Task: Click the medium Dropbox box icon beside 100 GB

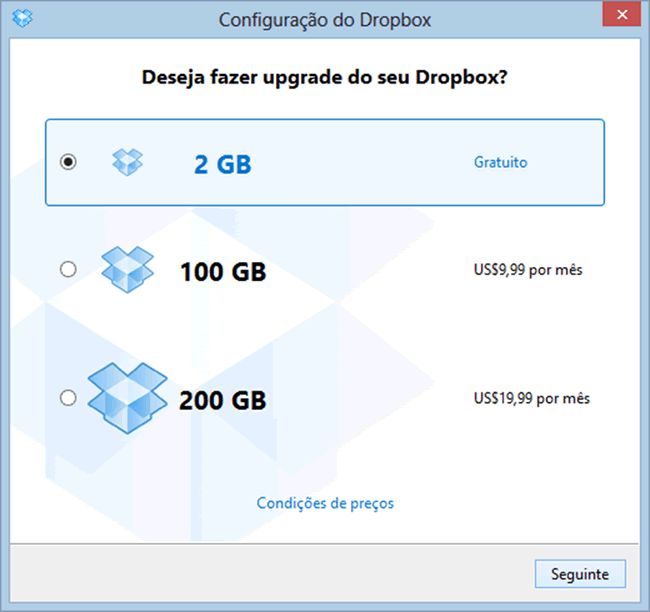Action: point(128,270)
